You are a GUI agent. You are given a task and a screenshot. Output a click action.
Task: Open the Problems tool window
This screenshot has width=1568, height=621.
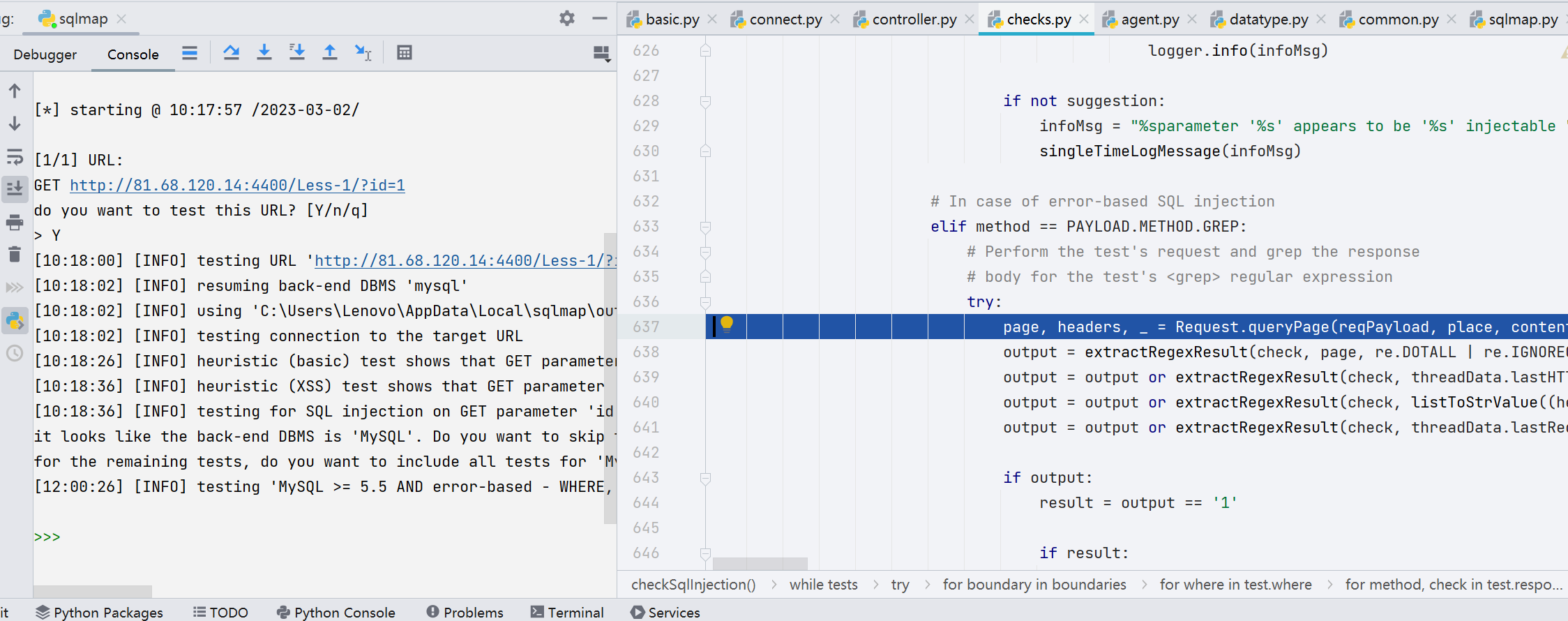pyautogui.click(x=465, y=612)
